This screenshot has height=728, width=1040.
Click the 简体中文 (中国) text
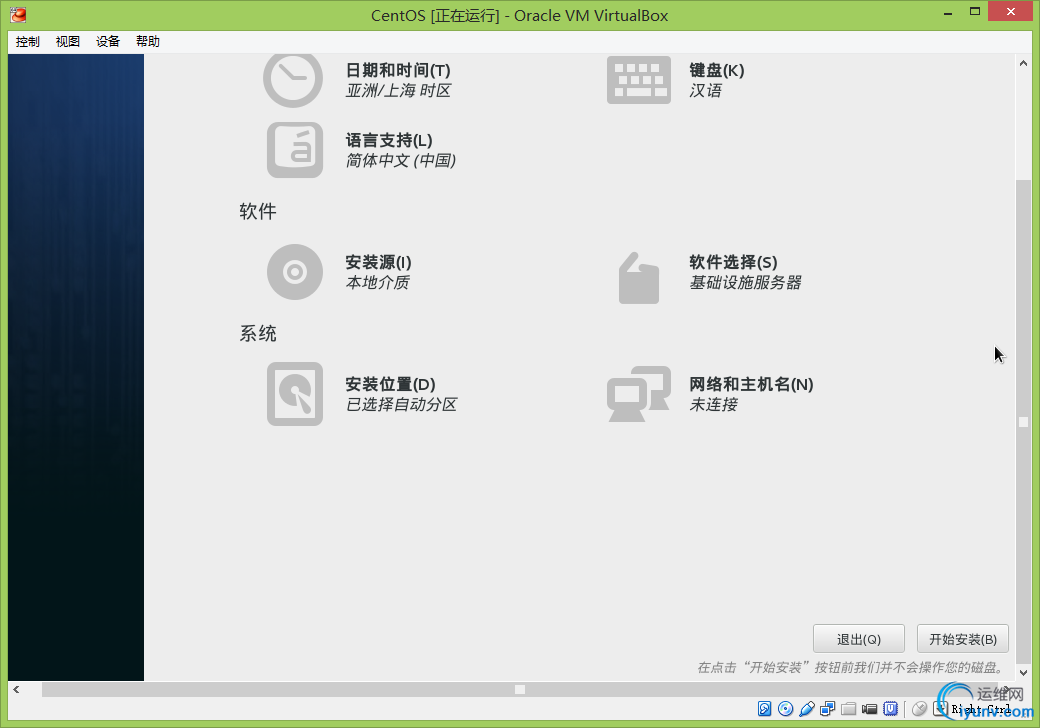(x=401, y=161)
